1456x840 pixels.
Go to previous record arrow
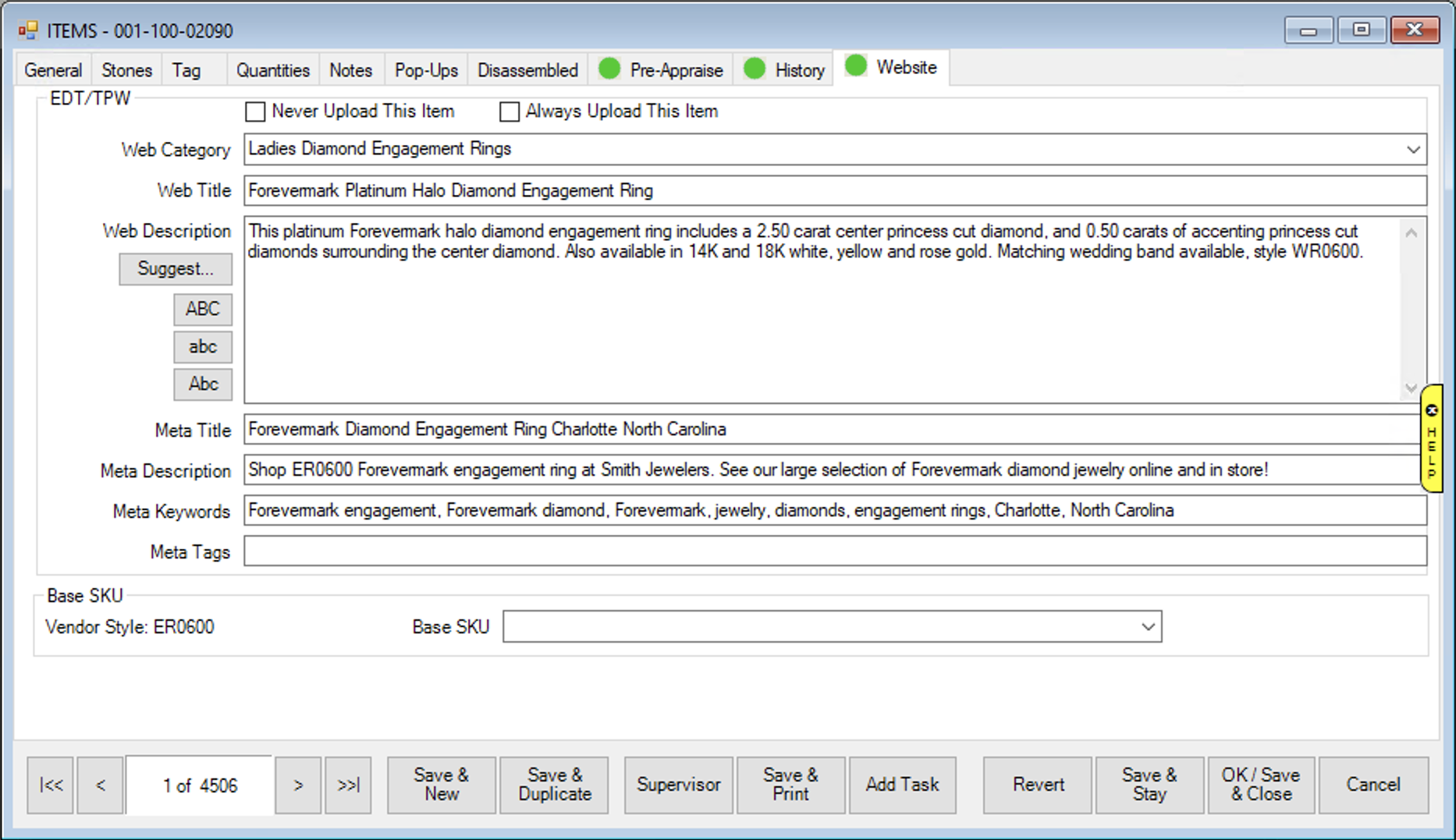pyautogui.click(x=100, y=785)
